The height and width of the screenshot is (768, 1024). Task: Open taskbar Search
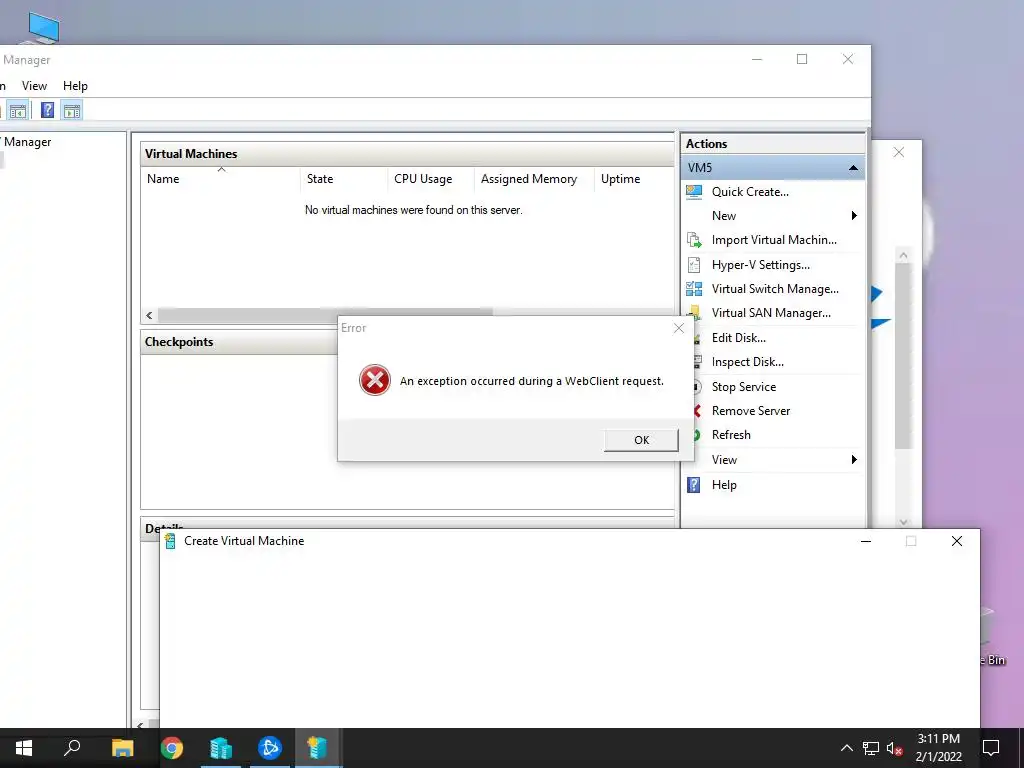pos(72,748)
